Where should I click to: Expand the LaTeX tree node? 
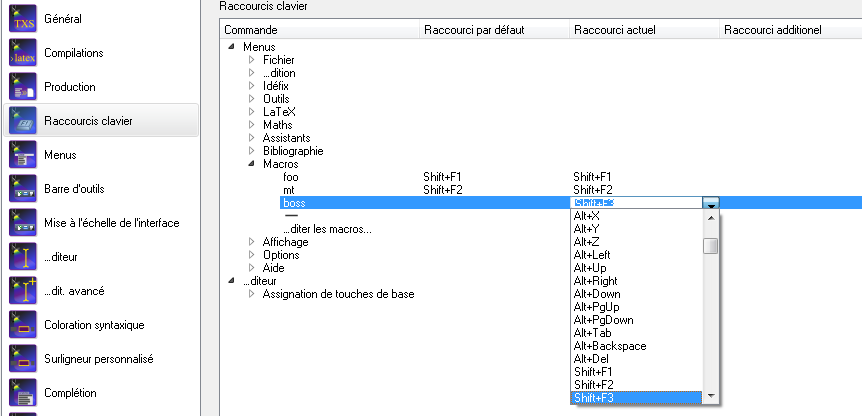252,112
